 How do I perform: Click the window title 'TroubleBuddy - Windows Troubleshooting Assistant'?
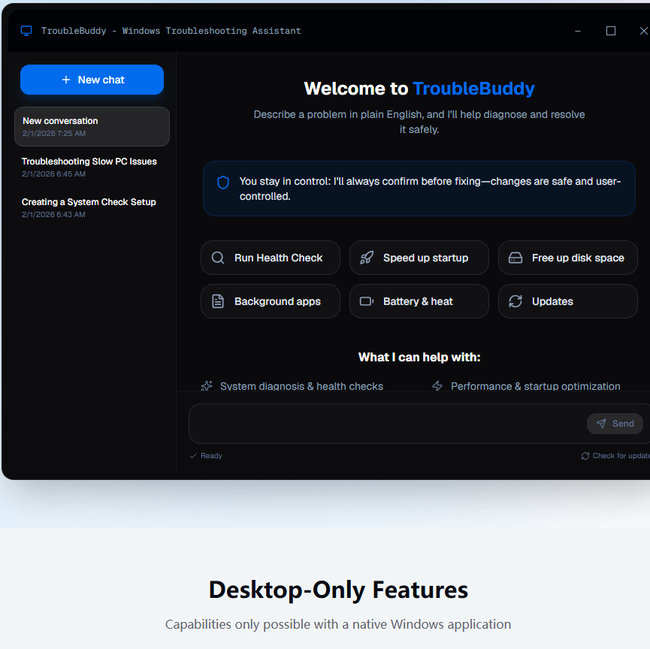click(171, 31)
